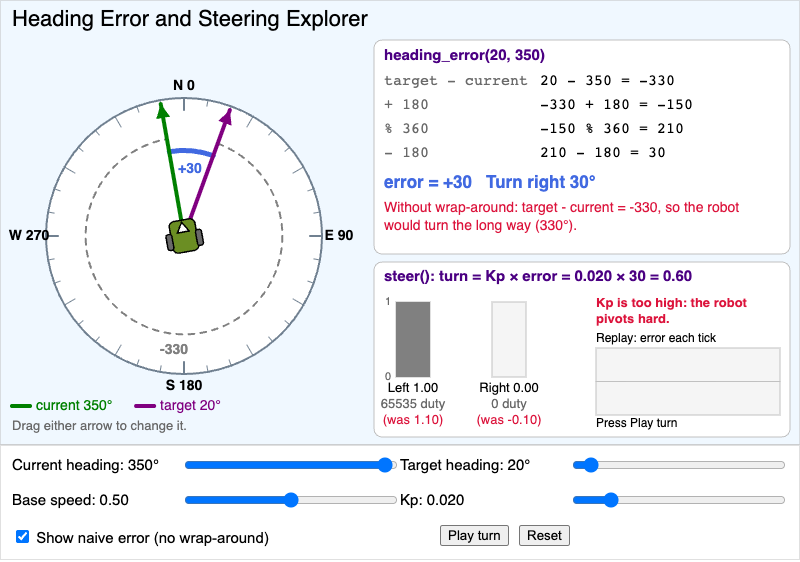Click the '% 360' step label
The image size is (800, 562).
tap(406, 129)
